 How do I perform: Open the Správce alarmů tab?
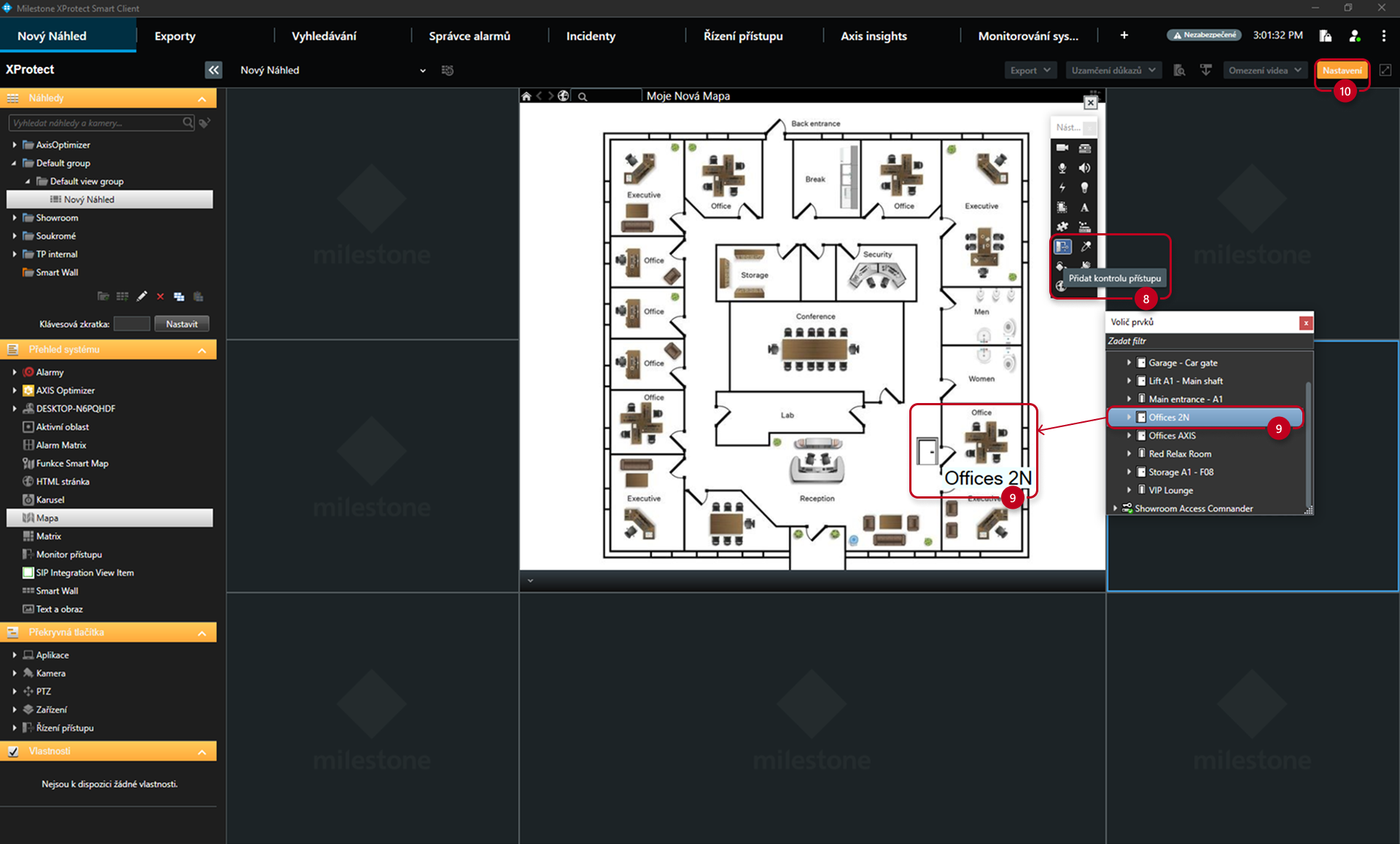(x=470, y=36)
